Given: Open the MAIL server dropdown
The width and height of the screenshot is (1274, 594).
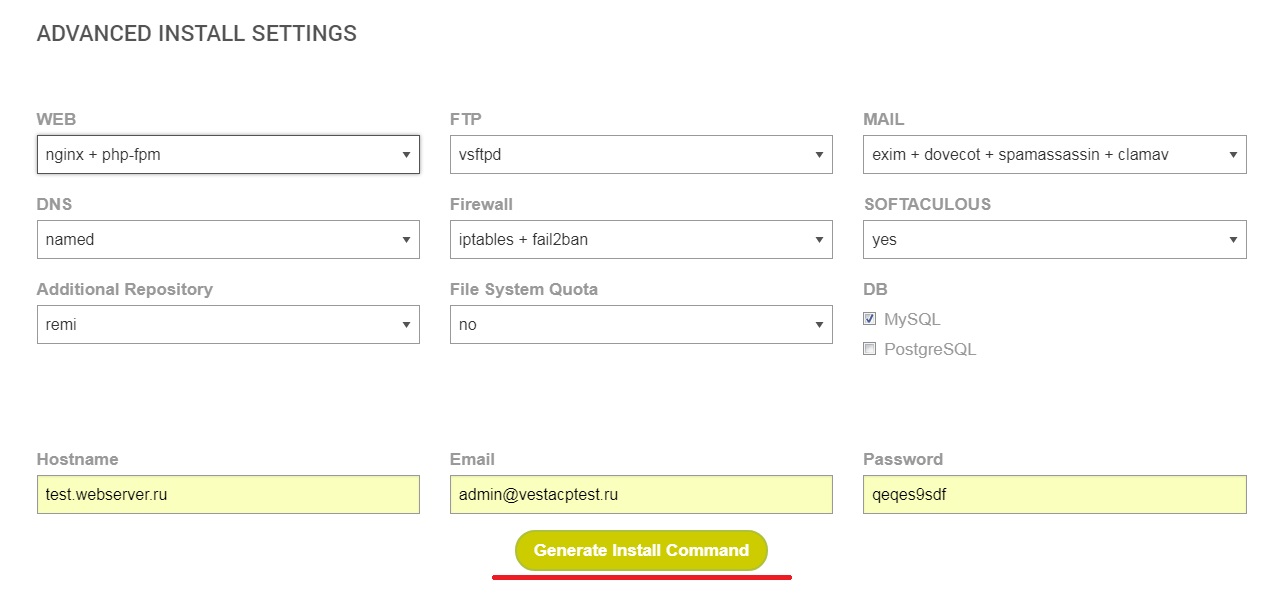Looking at the screenshot, I should (x=1054, y=155).
